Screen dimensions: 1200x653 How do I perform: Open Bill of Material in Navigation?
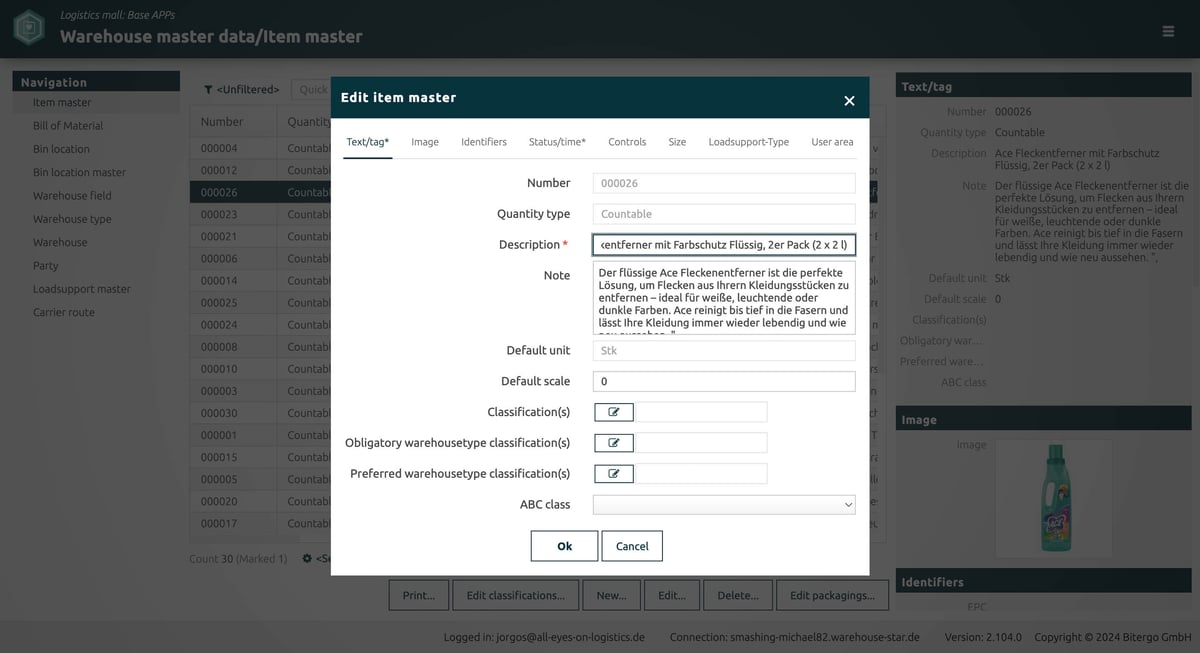click(x=68, y=126)
